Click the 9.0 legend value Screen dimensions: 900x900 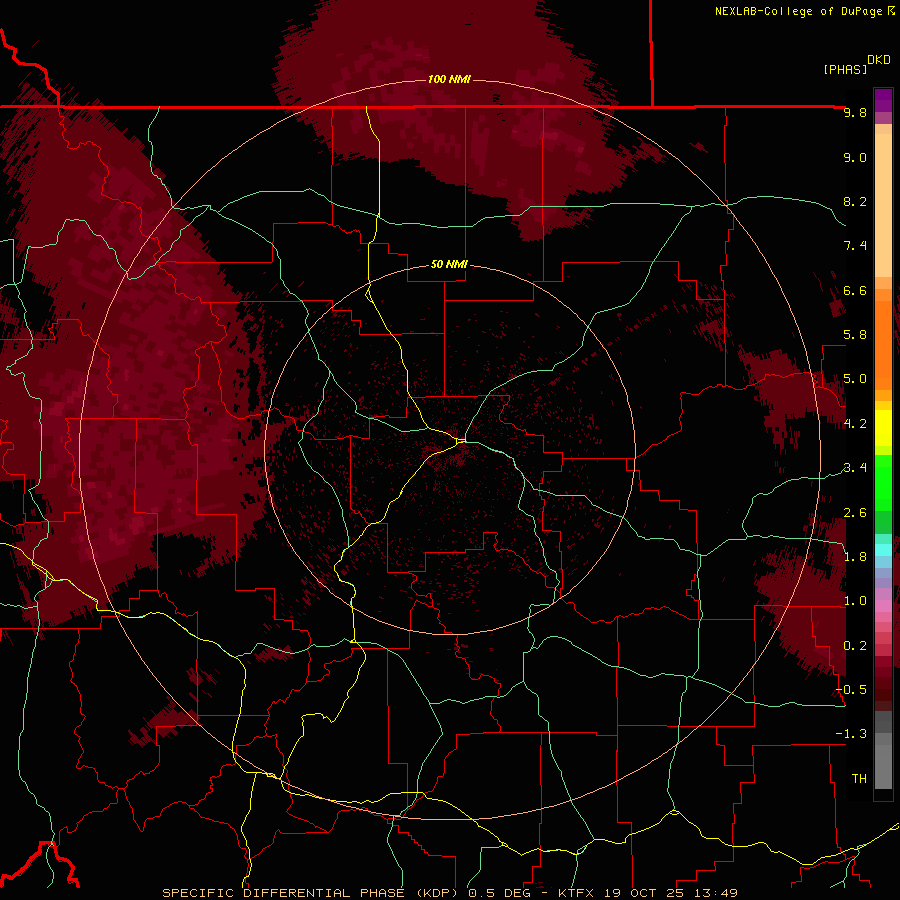coord(855,157)
